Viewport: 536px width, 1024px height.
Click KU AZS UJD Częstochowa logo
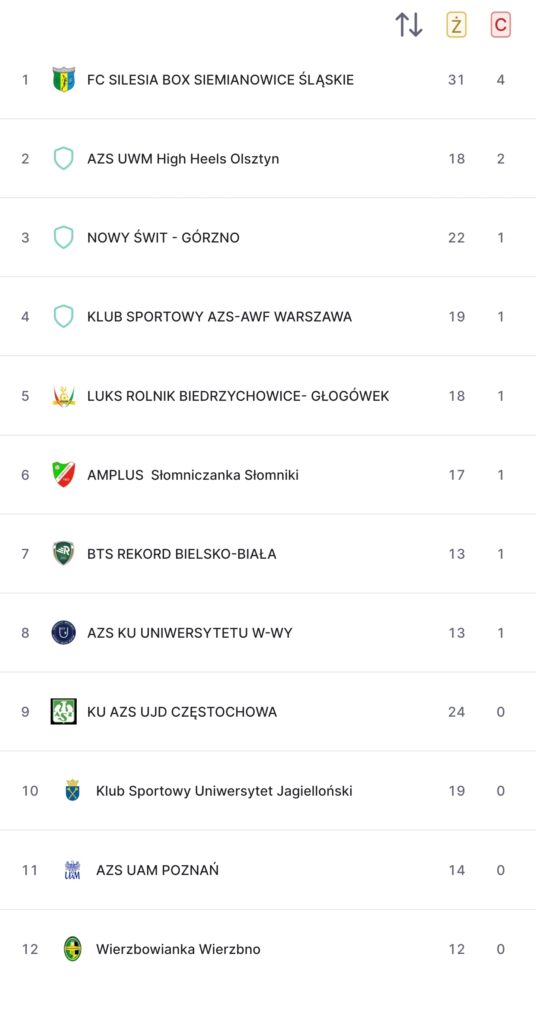click(63, 712)
